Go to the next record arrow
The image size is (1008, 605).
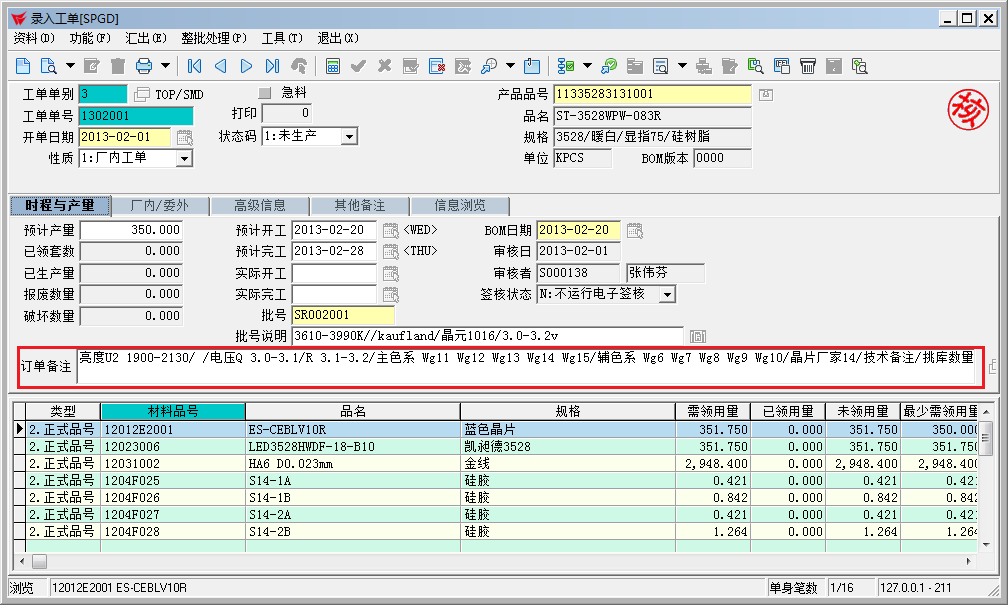click(246, 66)
